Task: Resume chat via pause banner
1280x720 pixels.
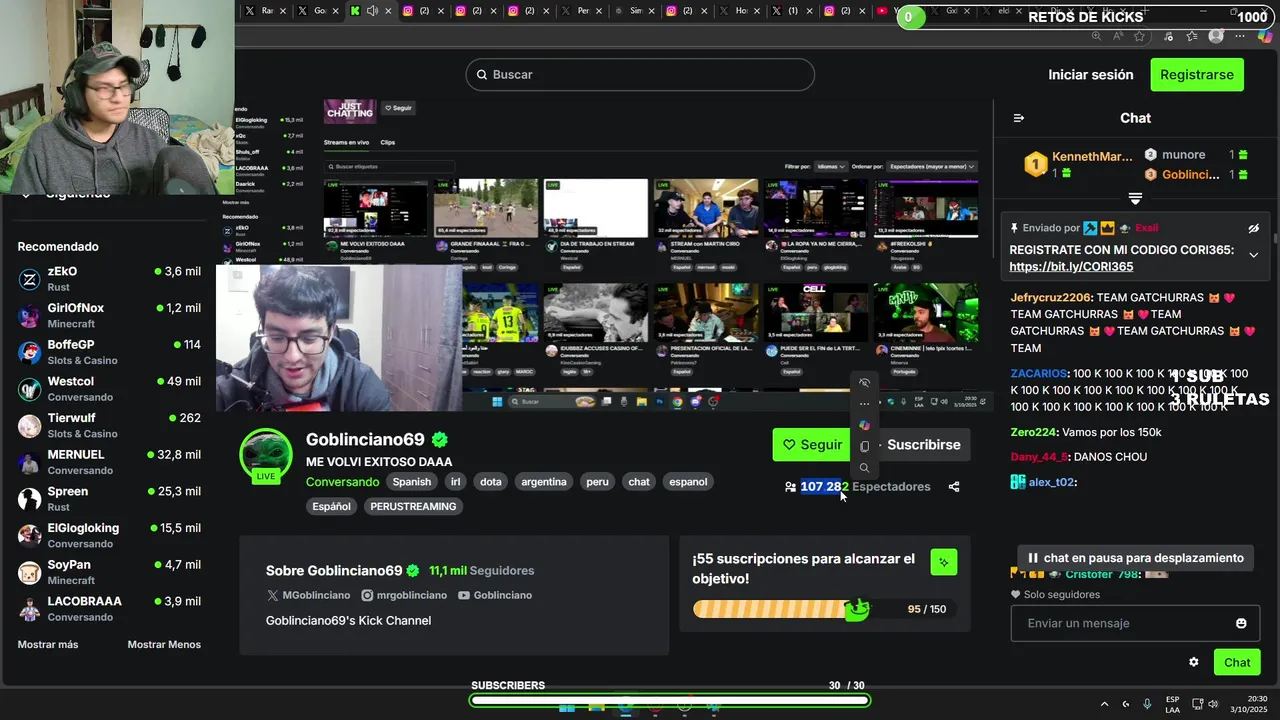Action: click(x=1135, y=558)
